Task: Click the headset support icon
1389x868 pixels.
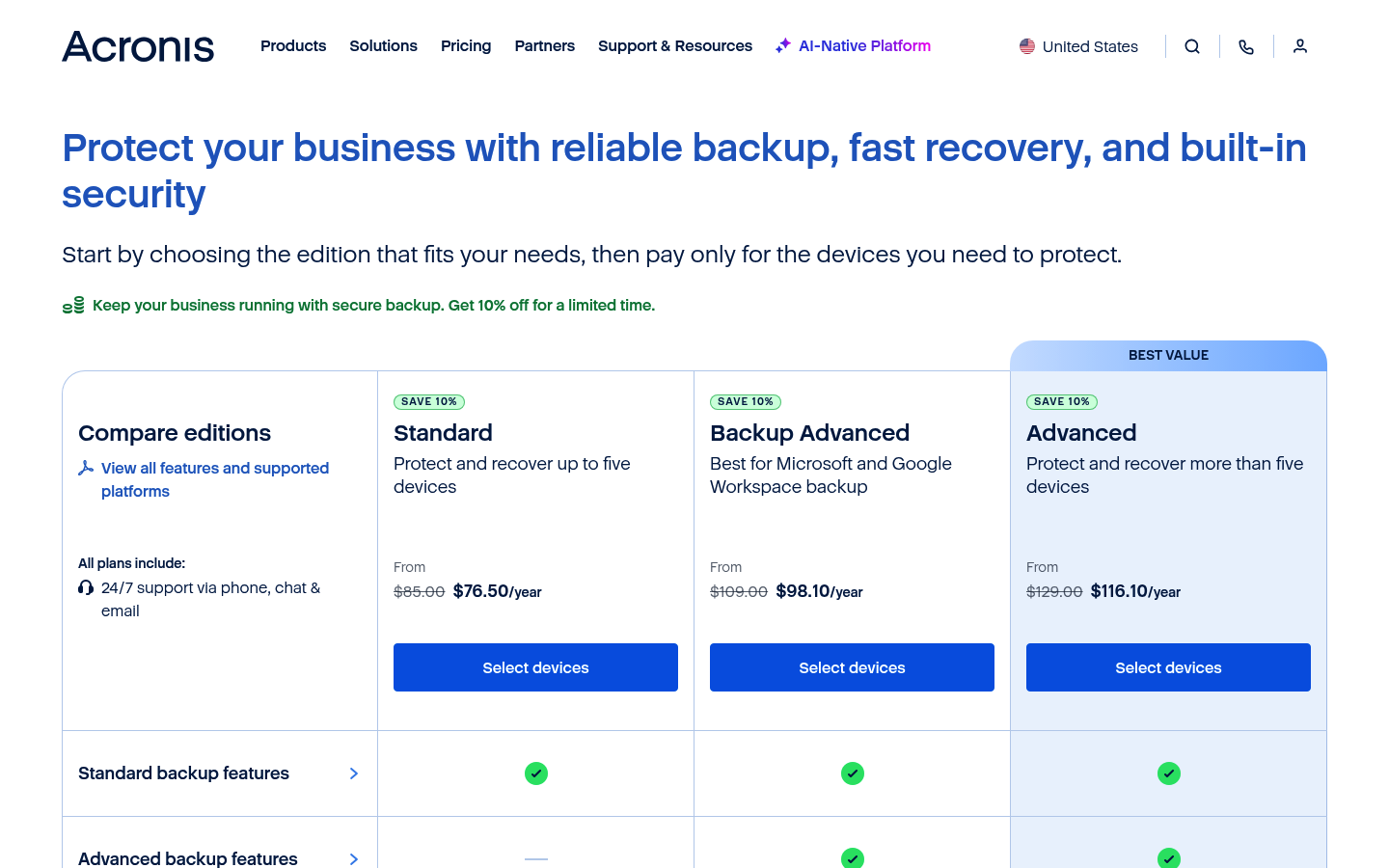Action: tap(86, 587)
